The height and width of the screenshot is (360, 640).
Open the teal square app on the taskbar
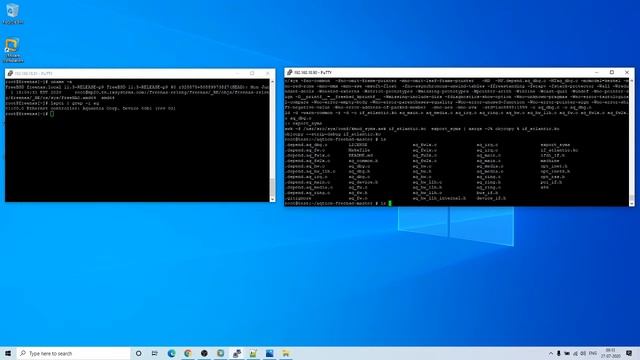[220, 353]
